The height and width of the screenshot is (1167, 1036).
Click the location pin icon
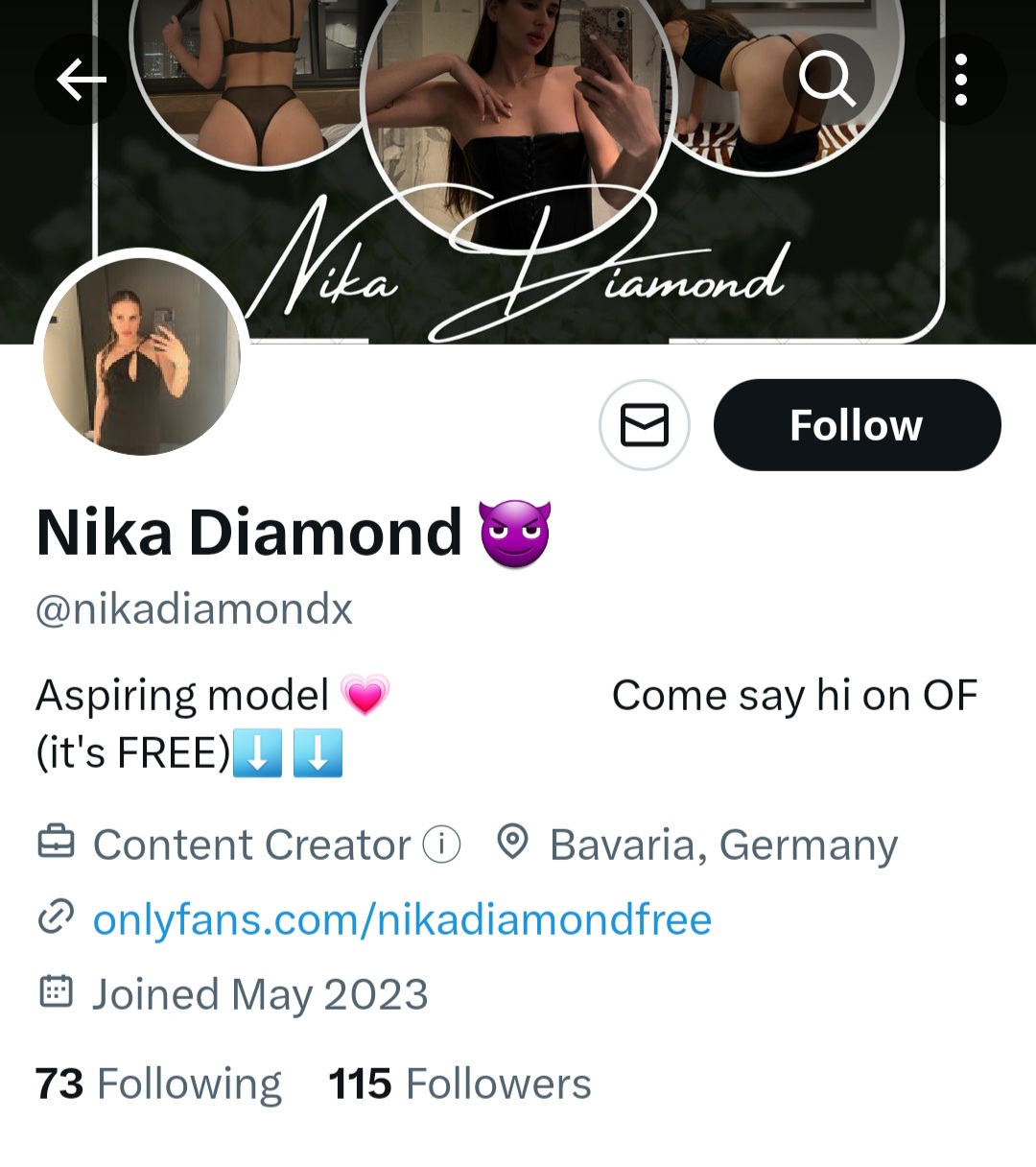coord(513,843)
